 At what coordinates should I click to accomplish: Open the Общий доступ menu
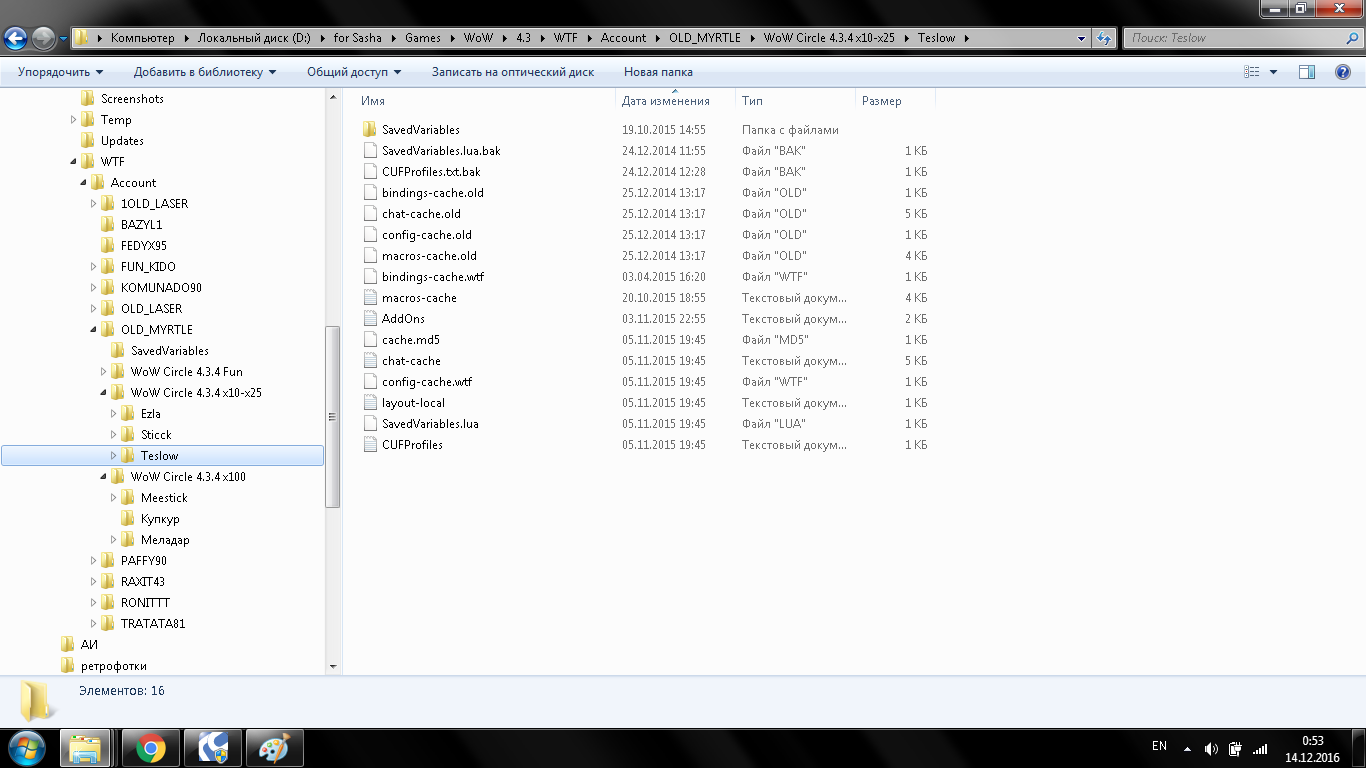pos(353,72)
